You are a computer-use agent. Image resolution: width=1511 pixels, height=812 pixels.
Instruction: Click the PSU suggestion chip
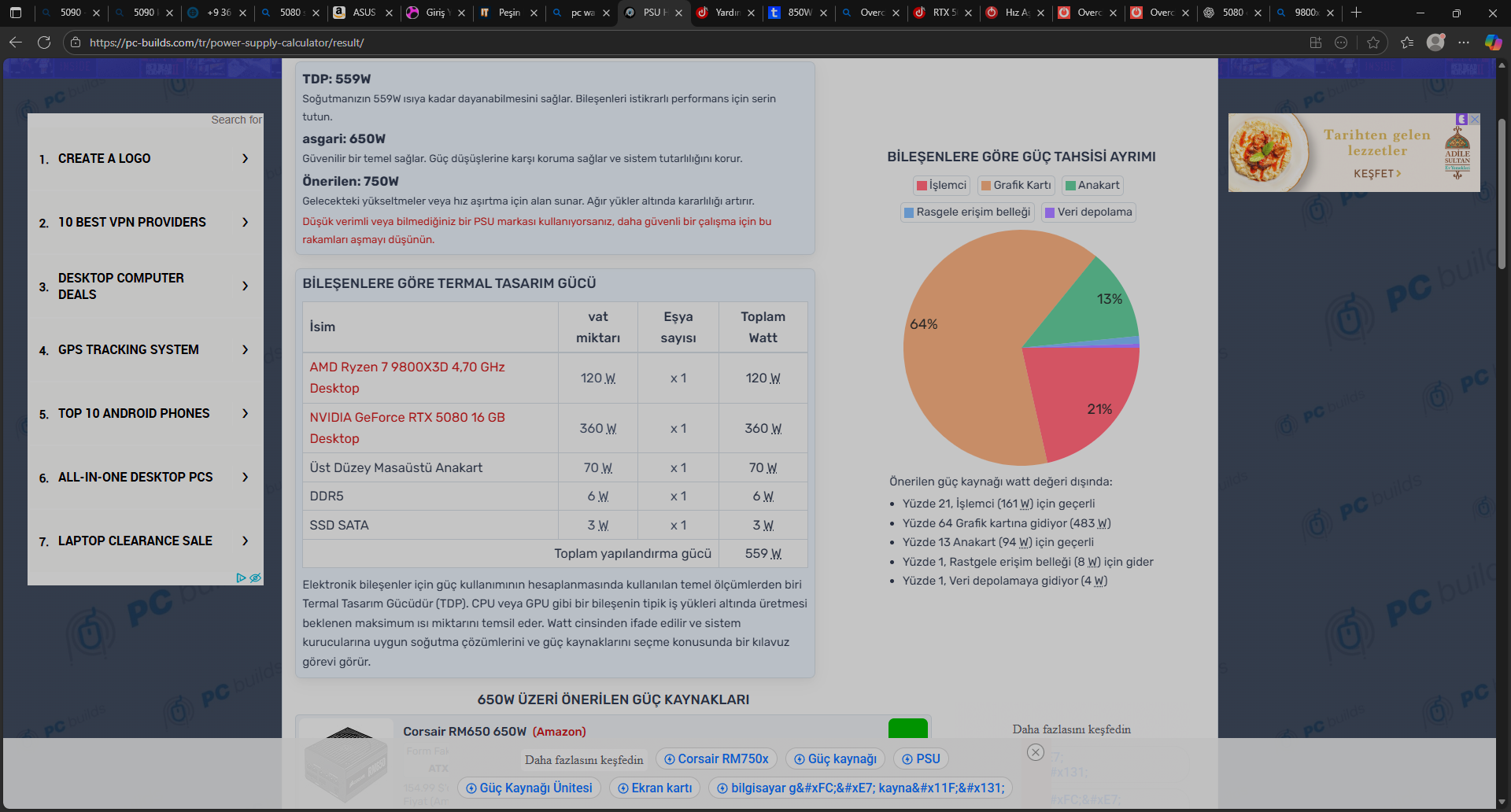(921, 758)
